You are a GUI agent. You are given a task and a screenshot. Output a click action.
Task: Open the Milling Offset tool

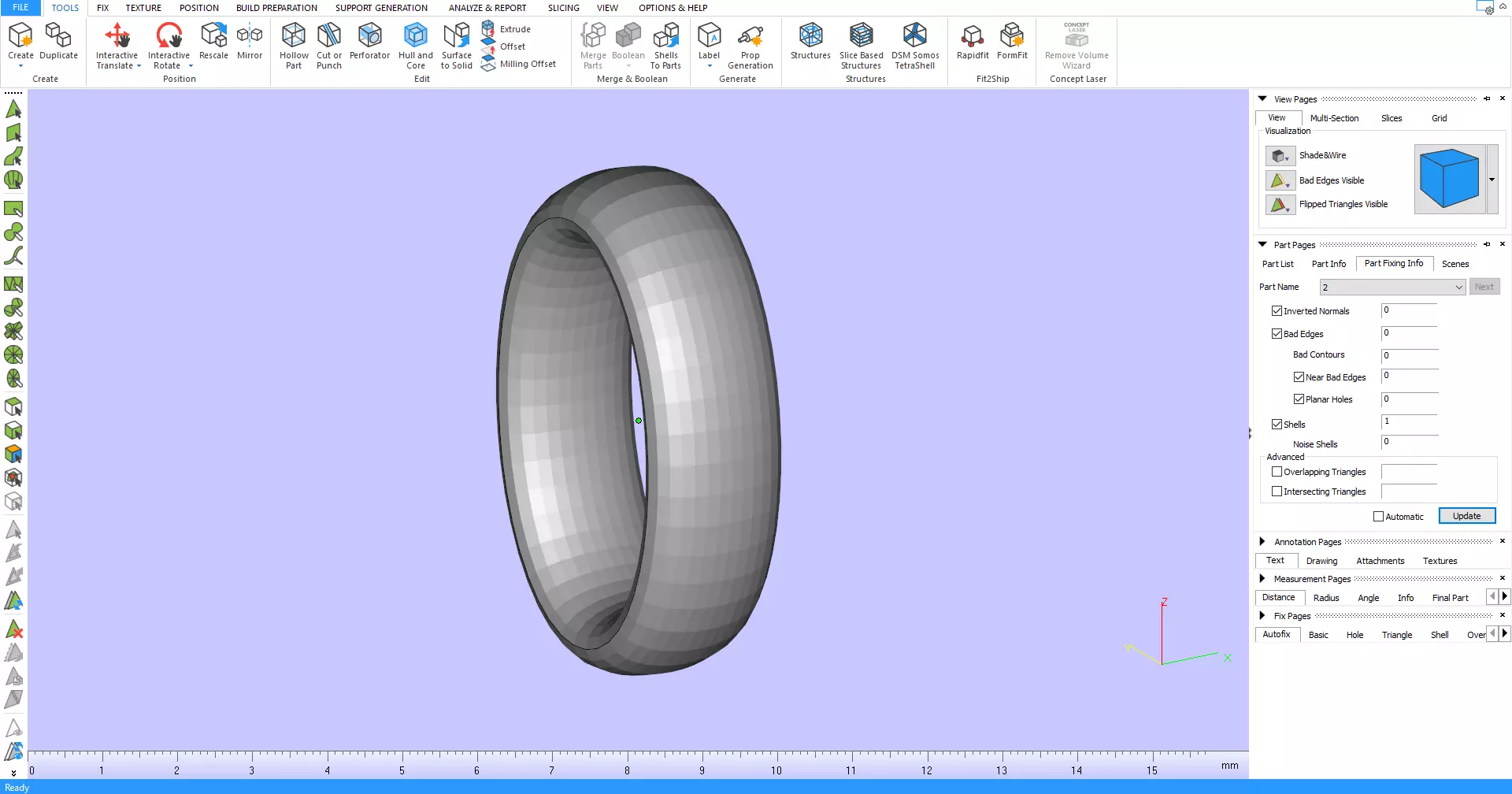coord(519,64)
